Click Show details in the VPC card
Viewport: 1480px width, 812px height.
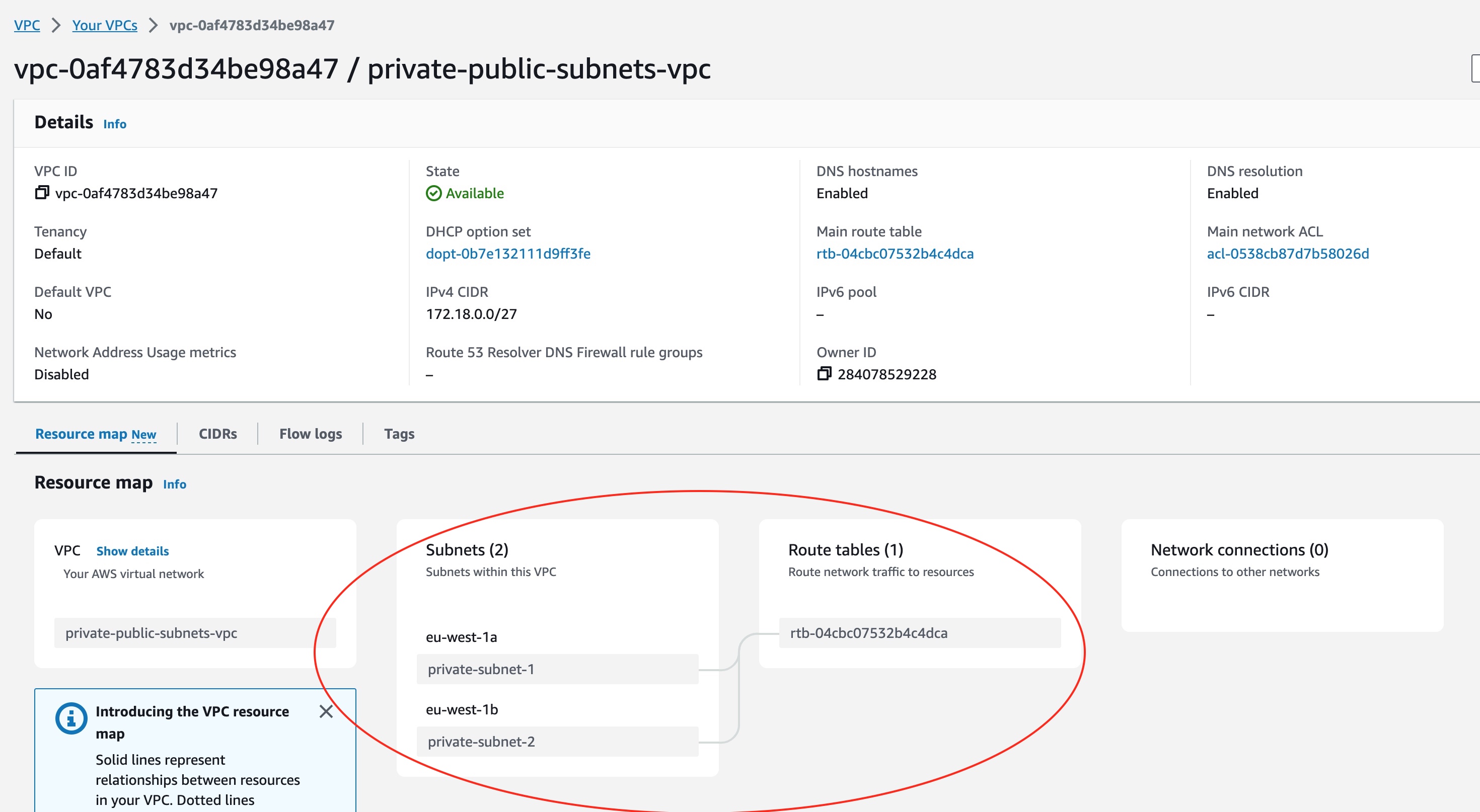tap(133, 551)
